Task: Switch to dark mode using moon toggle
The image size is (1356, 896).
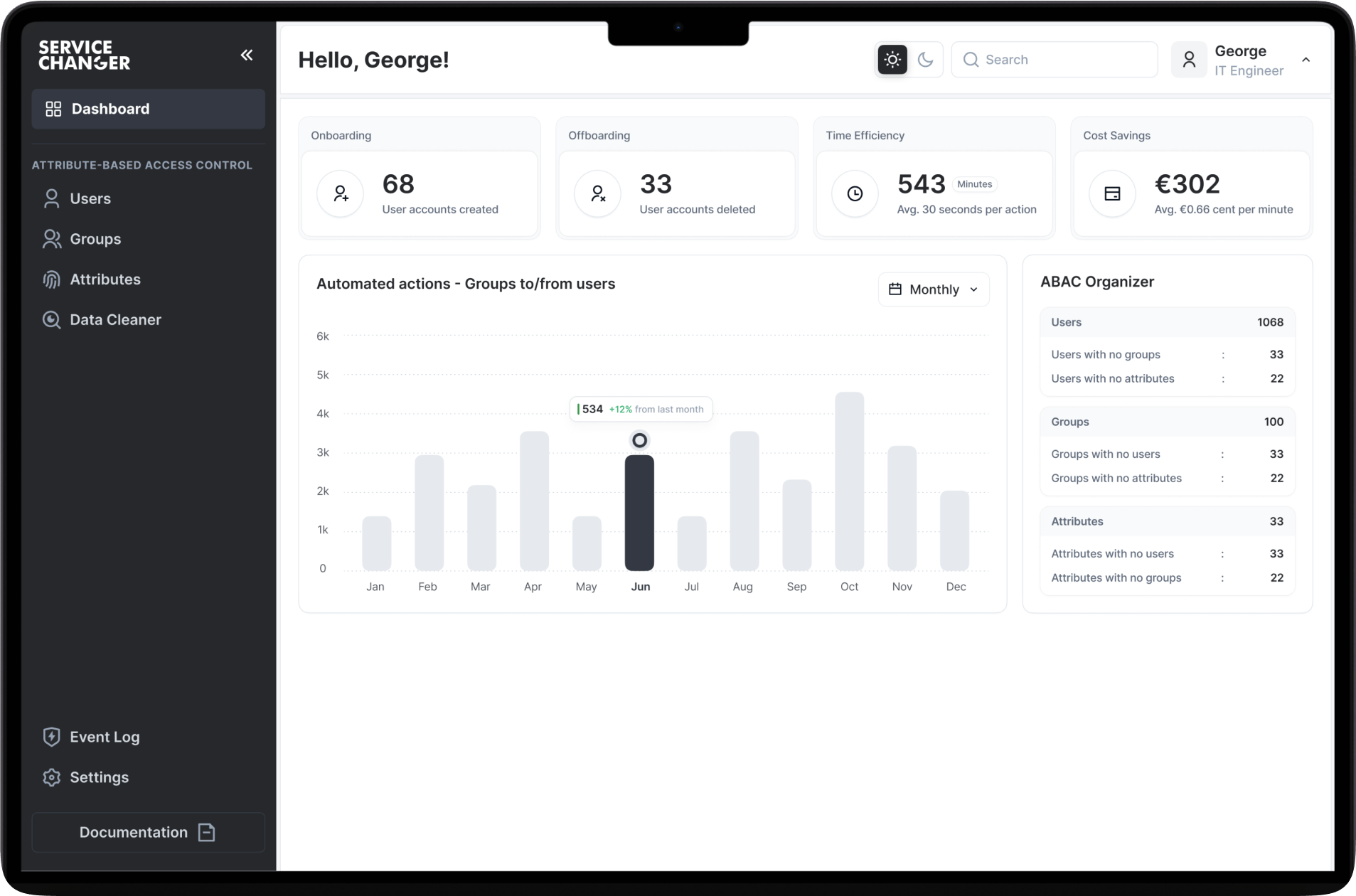Action: point(926,59)
